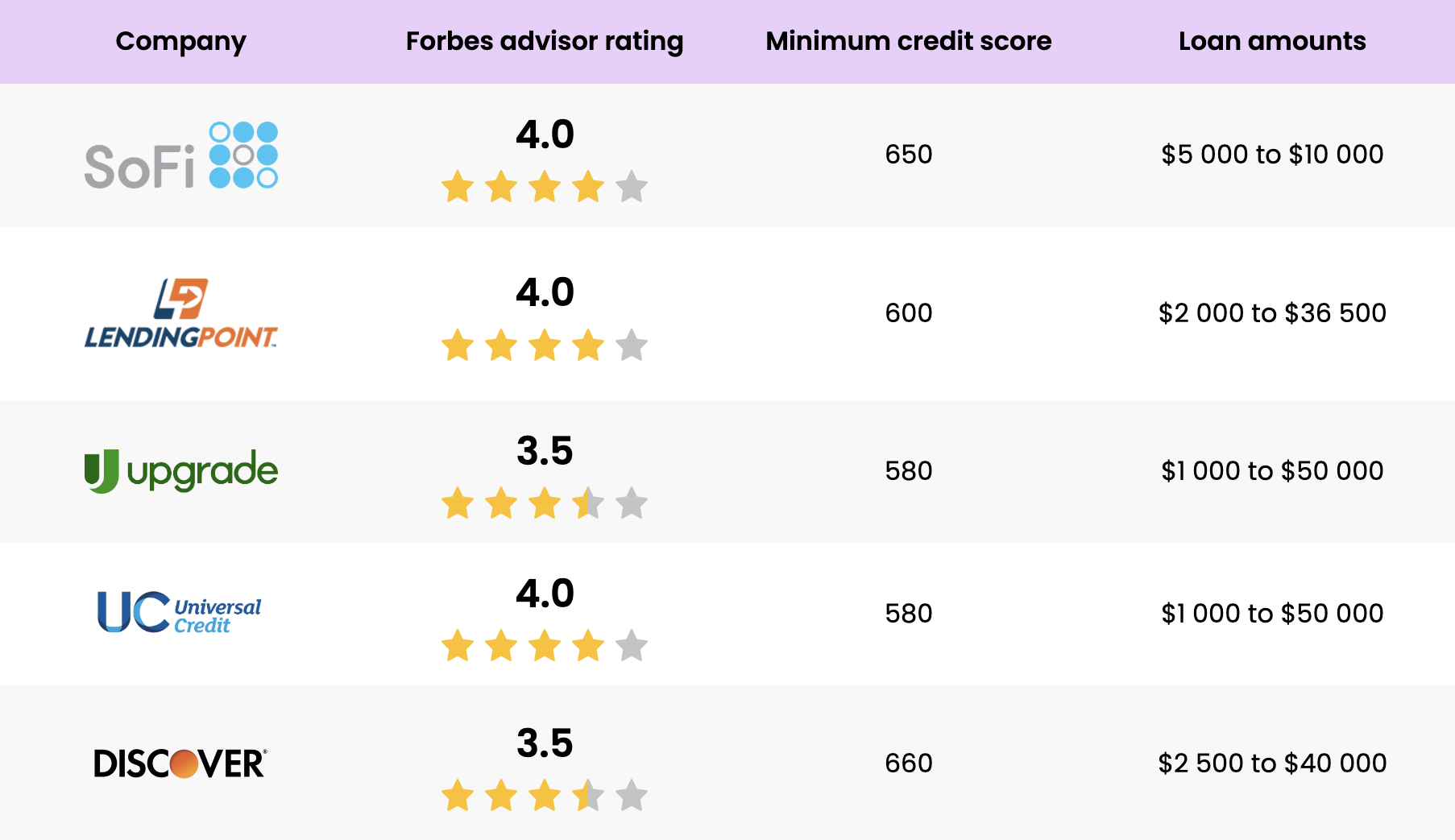The height and width of the screenshot is (840, 1455).
Task: Click LendingPoint's gray fifth star
Action: (x=632, y=346)
